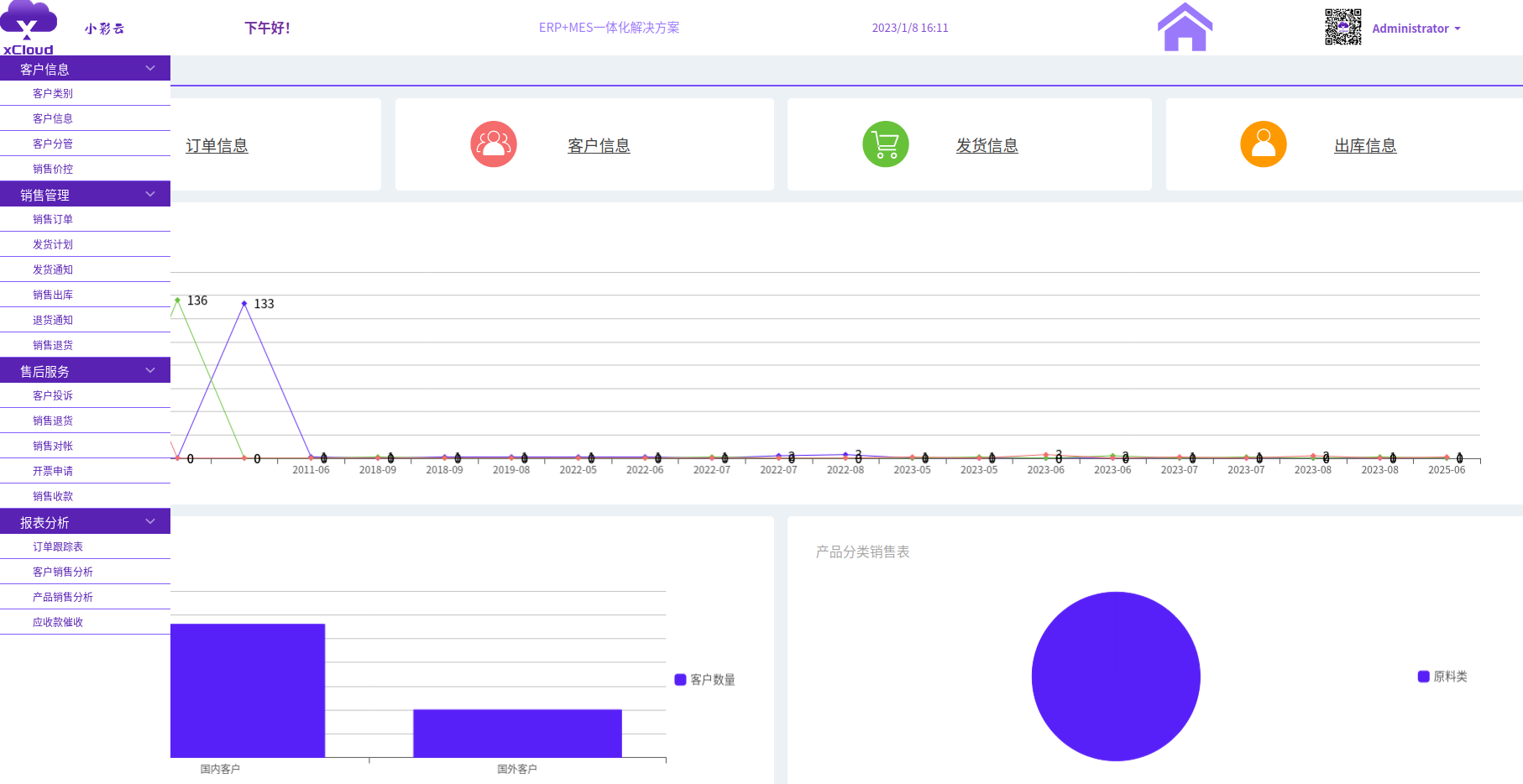This screenshot has width=1523, height=784.
Task: Click the xCloud logo icon
Action: [28, 28]
